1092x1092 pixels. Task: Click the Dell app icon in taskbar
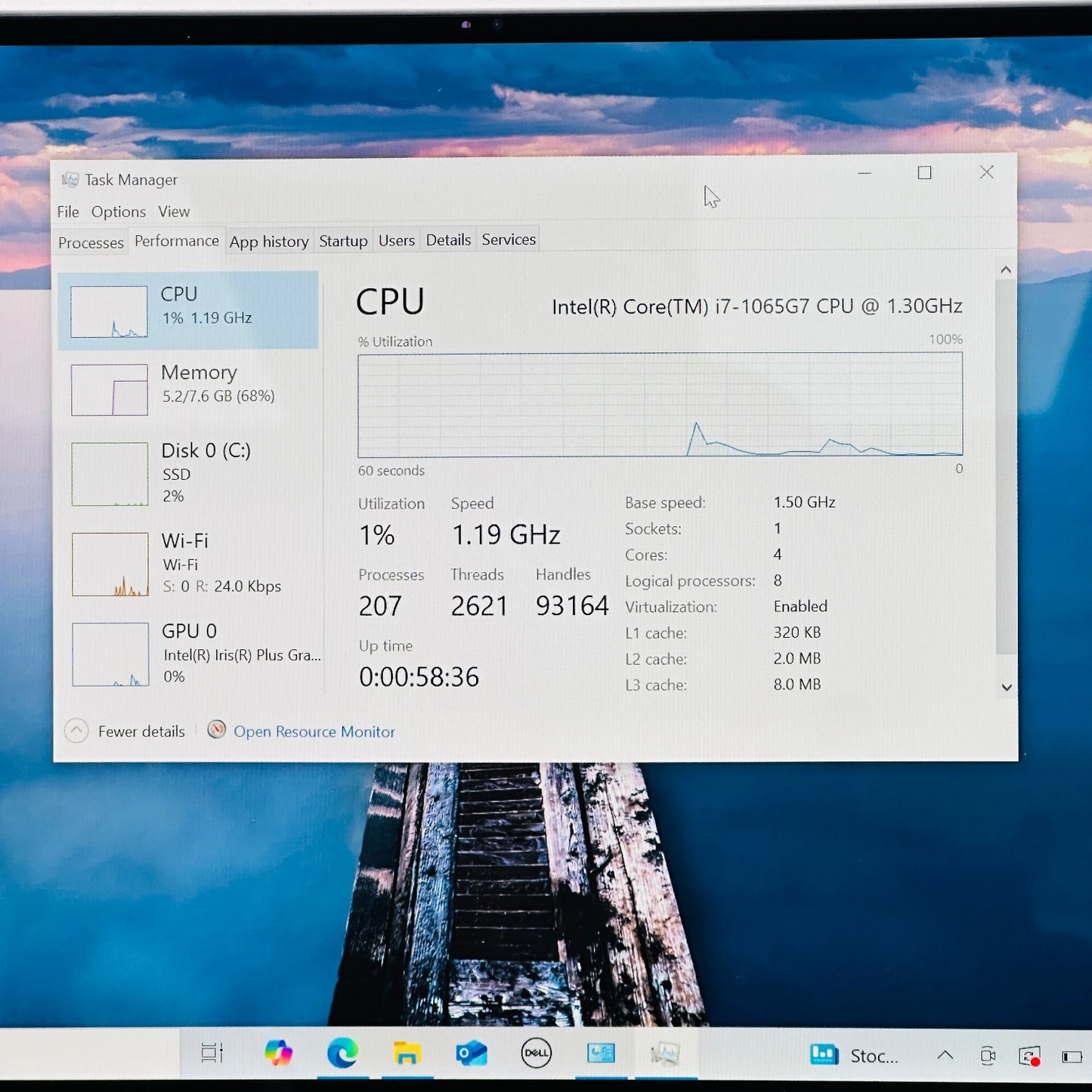537,1053
